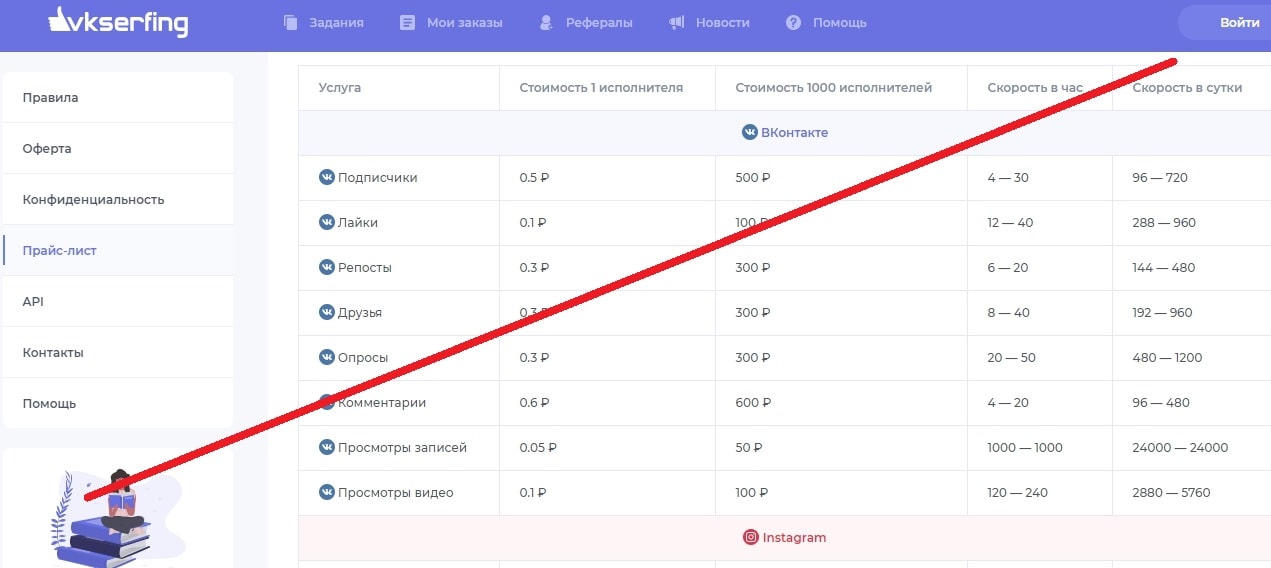Select Прайс-лист in the sidebar
This screenshot has height=568, width=1271.
[60, 251]
